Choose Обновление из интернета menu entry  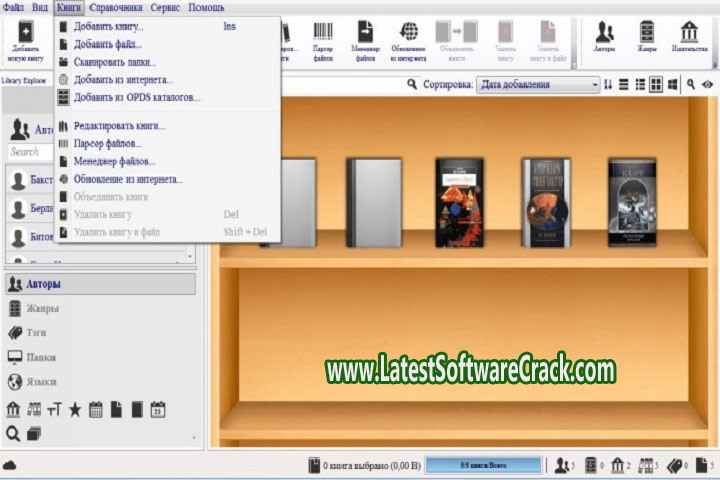168,179
